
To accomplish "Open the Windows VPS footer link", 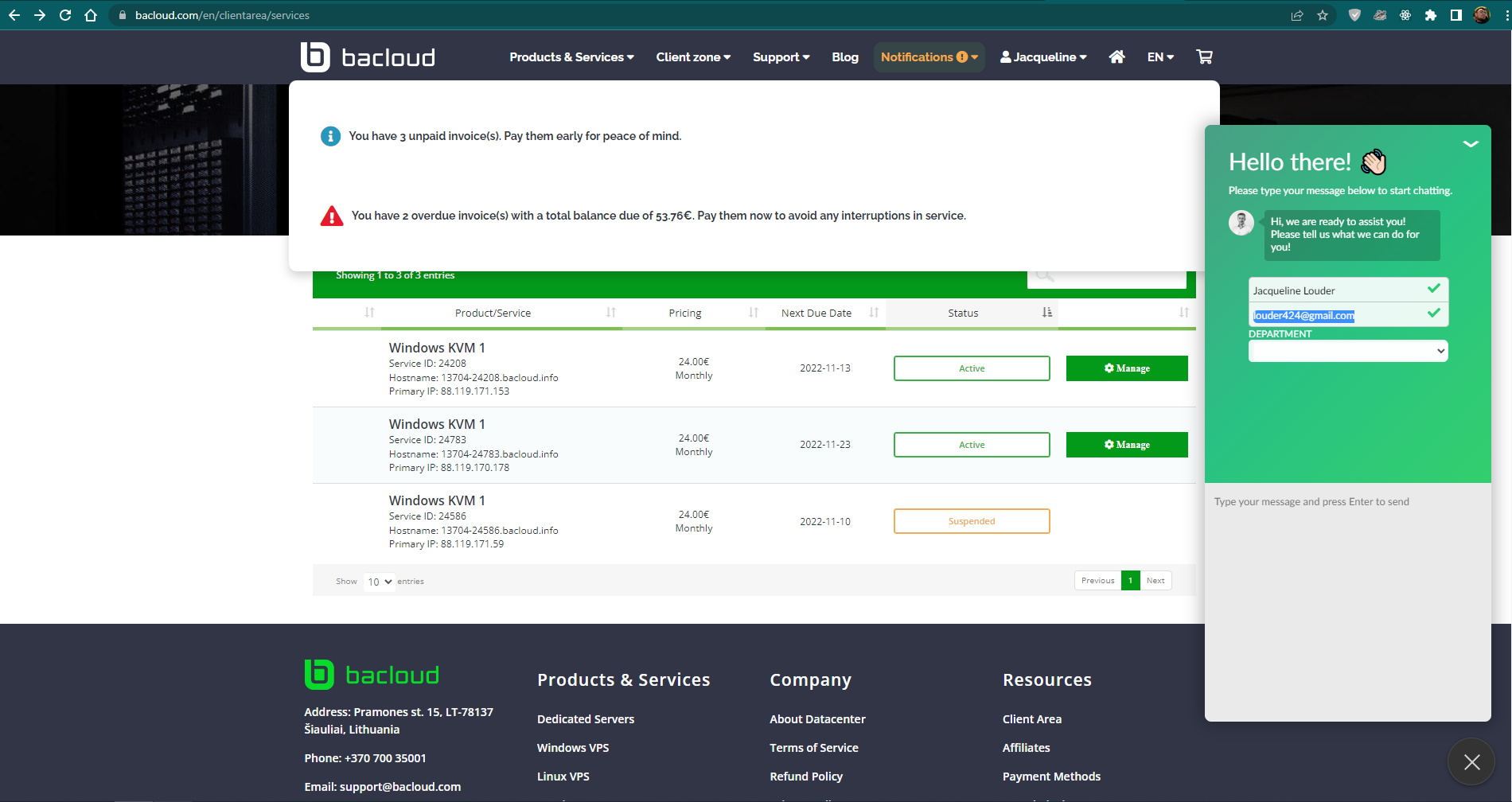I will pos(573,748).
